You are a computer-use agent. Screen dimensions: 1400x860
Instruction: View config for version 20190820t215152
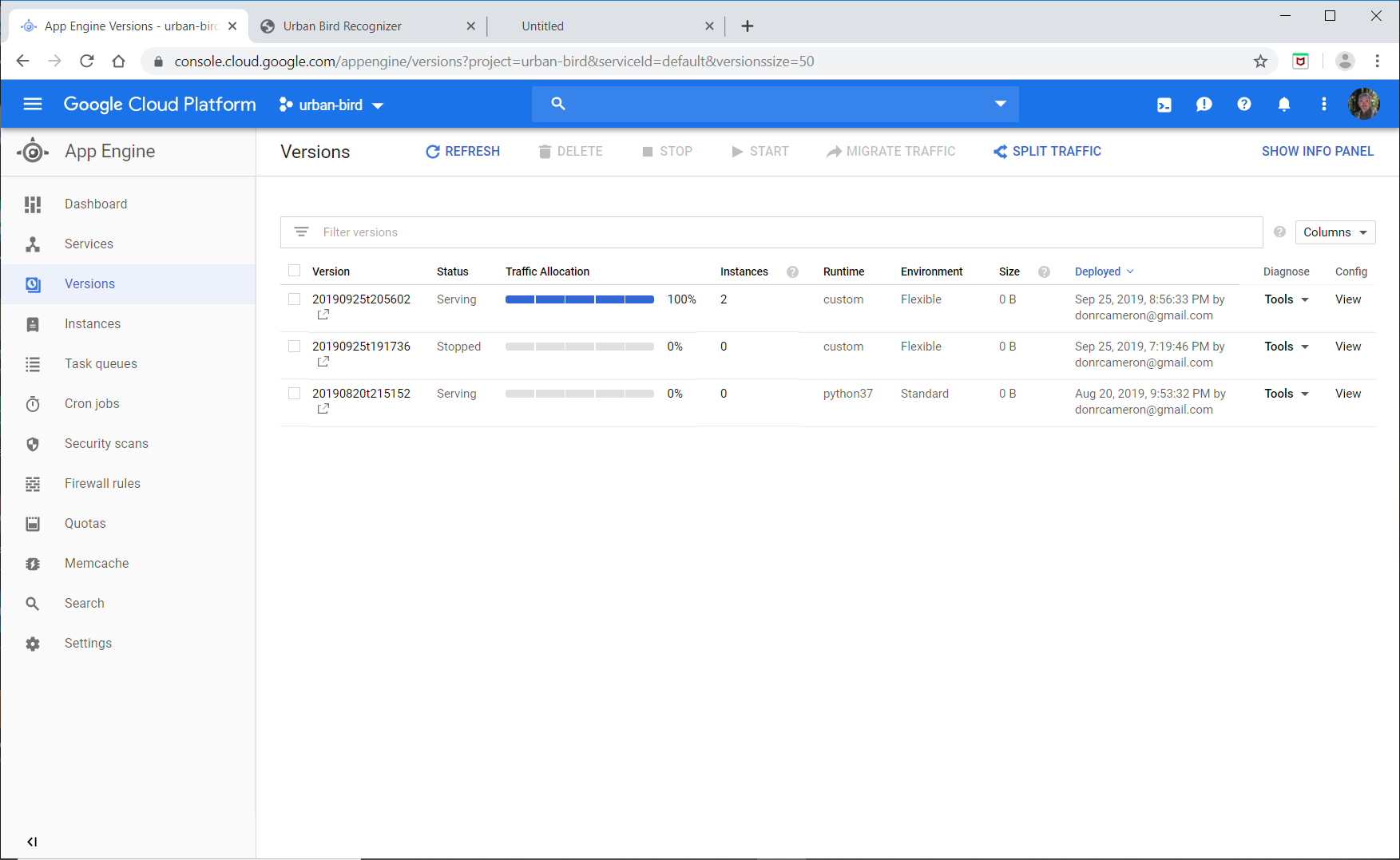1348,394
